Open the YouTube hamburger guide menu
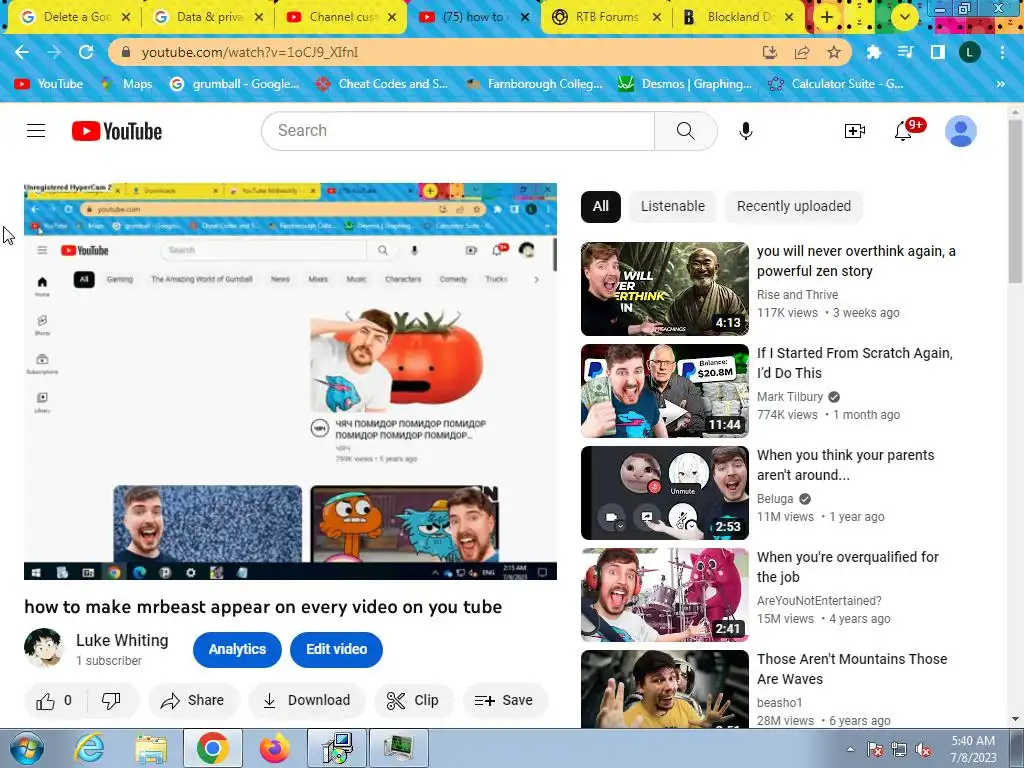 (x=36, y=131)
